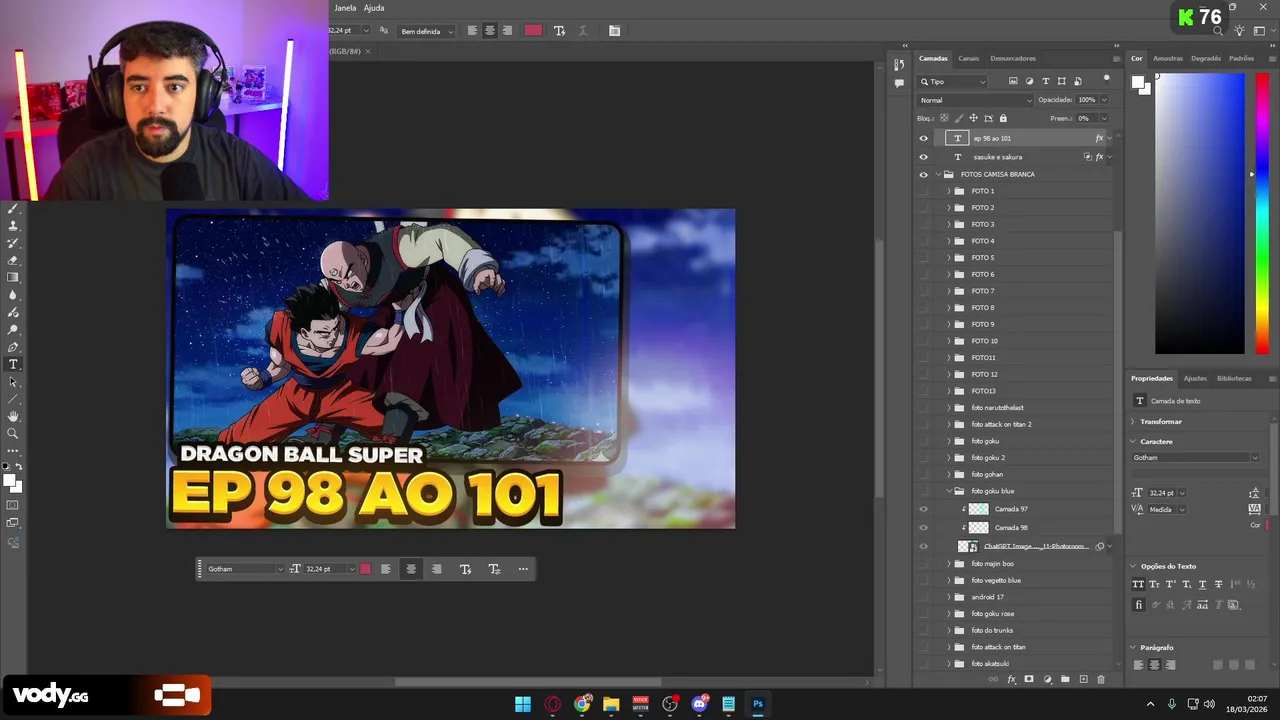Open the character panel toggle in options bar

coord(614,31)
